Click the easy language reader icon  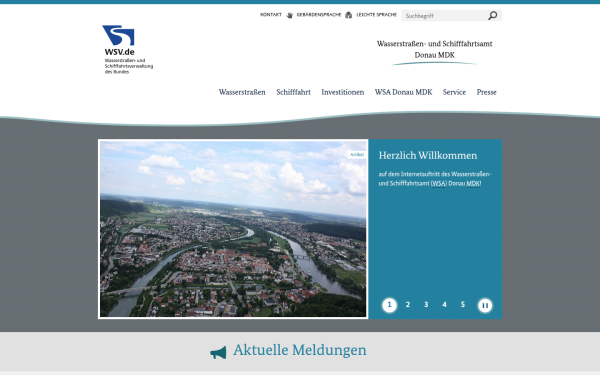pos(349,15)
